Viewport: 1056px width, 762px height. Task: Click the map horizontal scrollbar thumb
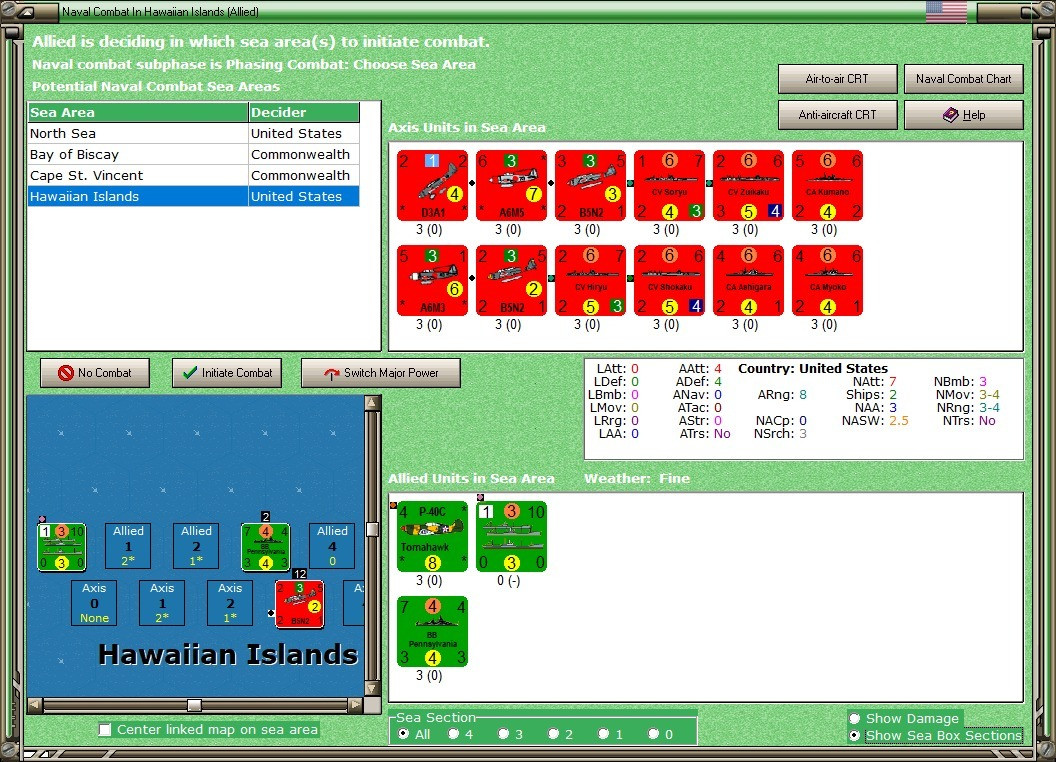point(195,705)
